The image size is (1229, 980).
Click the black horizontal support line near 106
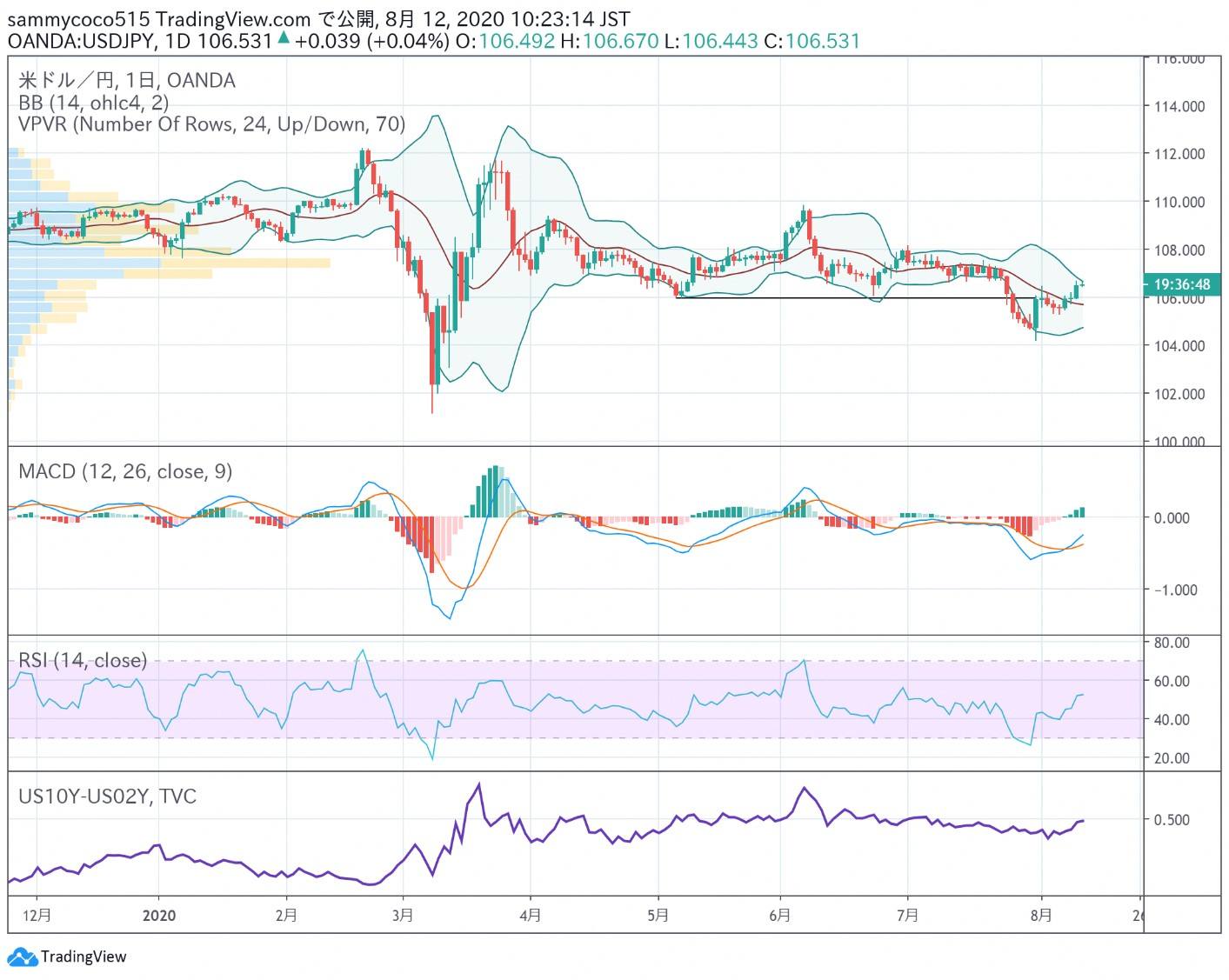[856, 298]
